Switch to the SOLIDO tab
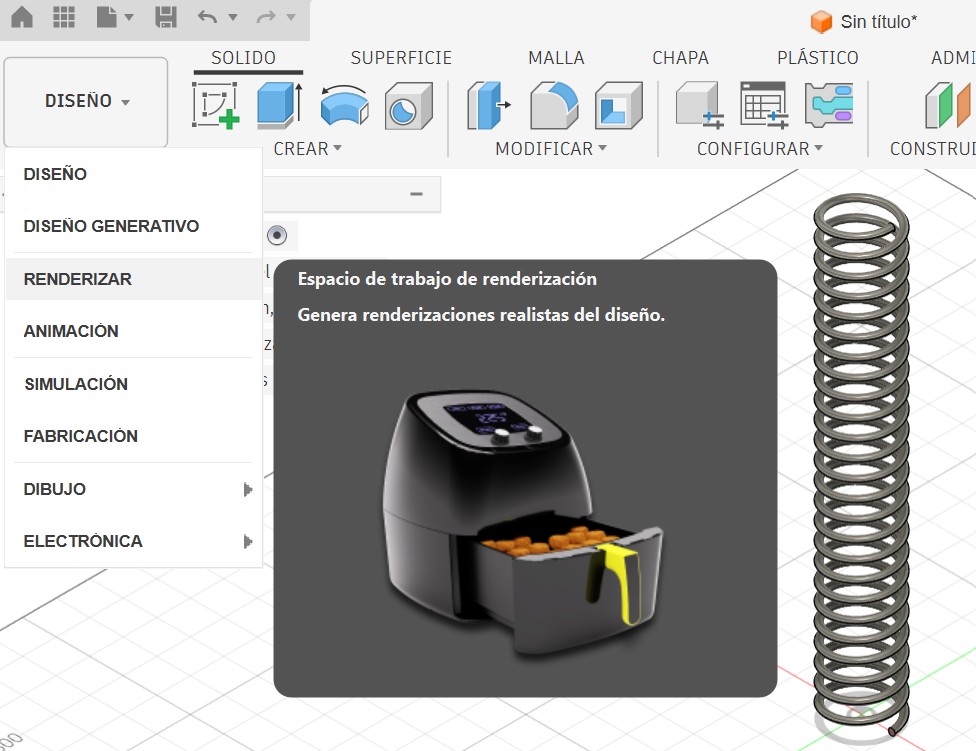Screen dimensions: 976x751 [243, 58]
